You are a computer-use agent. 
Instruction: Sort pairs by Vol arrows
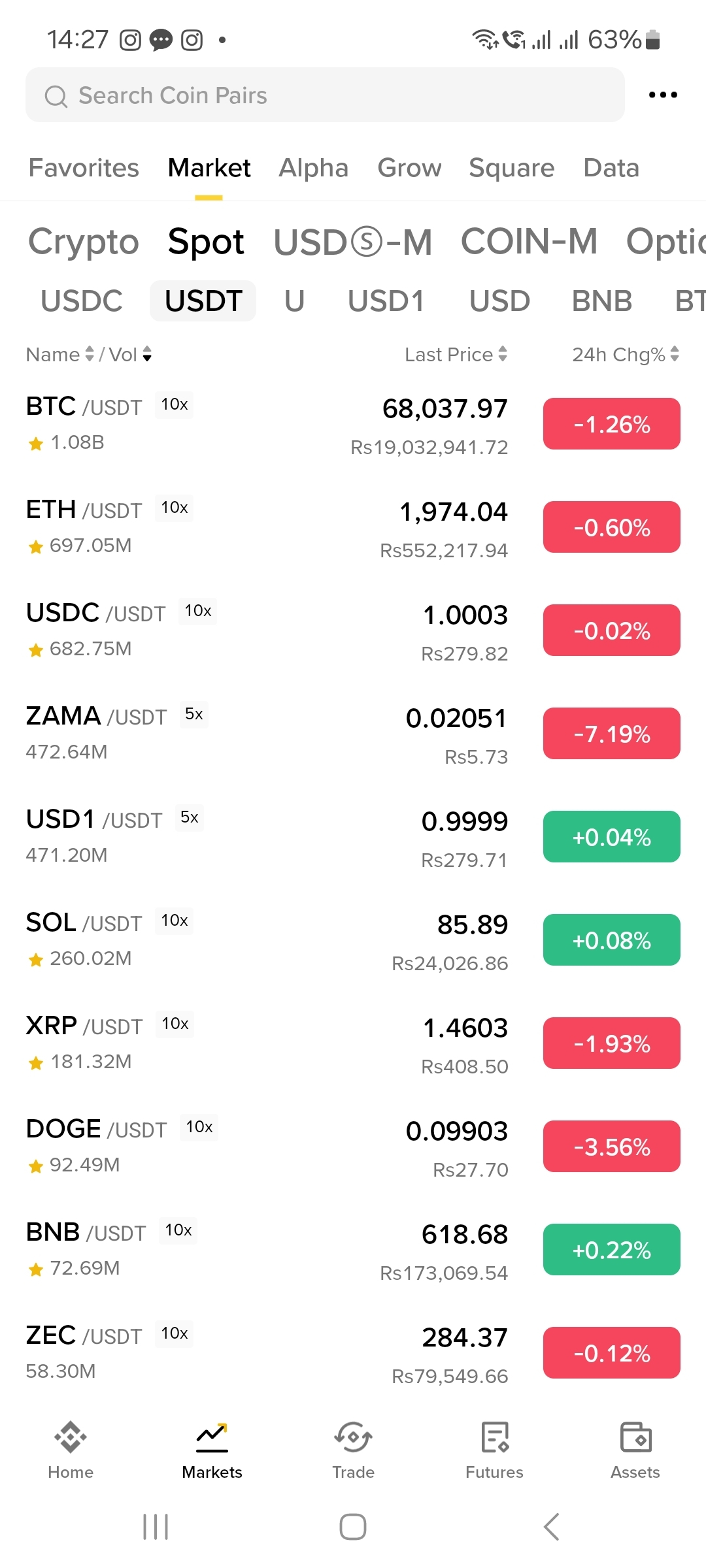pyautogui.click(x=147, y=354)
